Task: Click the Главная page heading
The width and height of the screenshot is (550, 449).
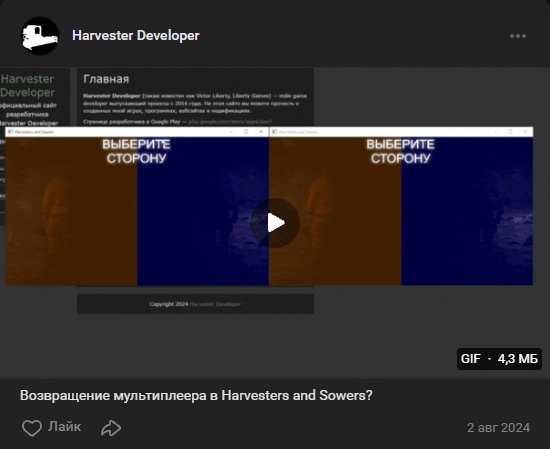Action: [x=106, y=79]
